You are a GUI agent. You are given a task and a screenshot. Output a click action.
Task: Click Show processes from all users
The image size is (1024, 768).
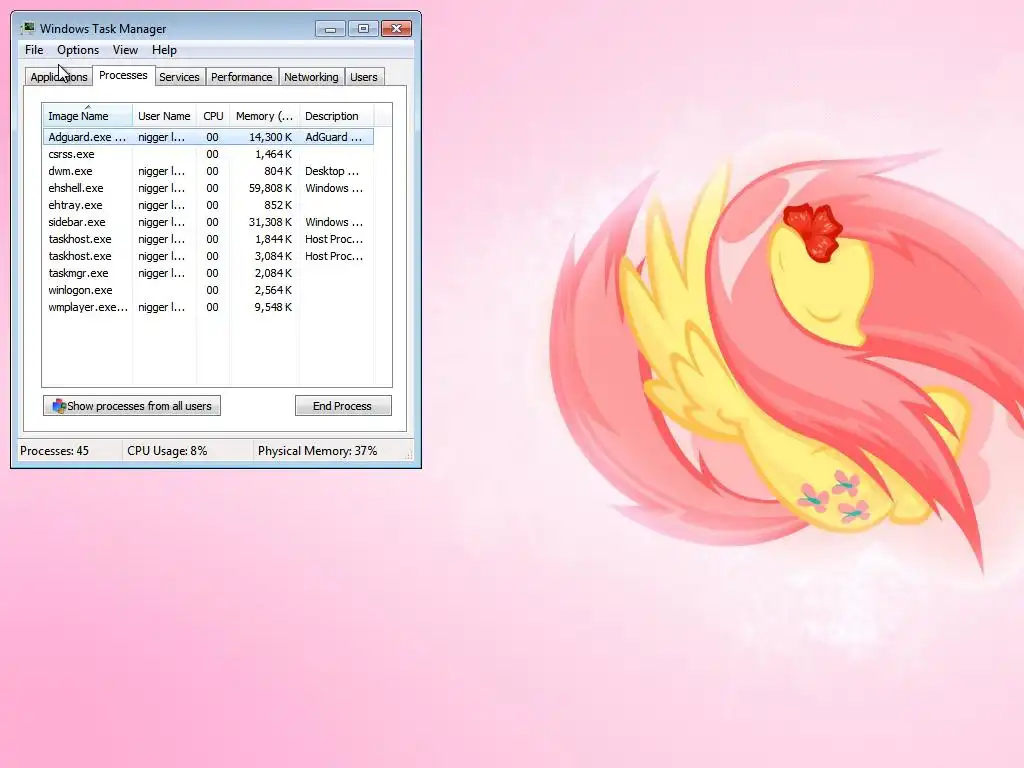[x=132, y=406]
